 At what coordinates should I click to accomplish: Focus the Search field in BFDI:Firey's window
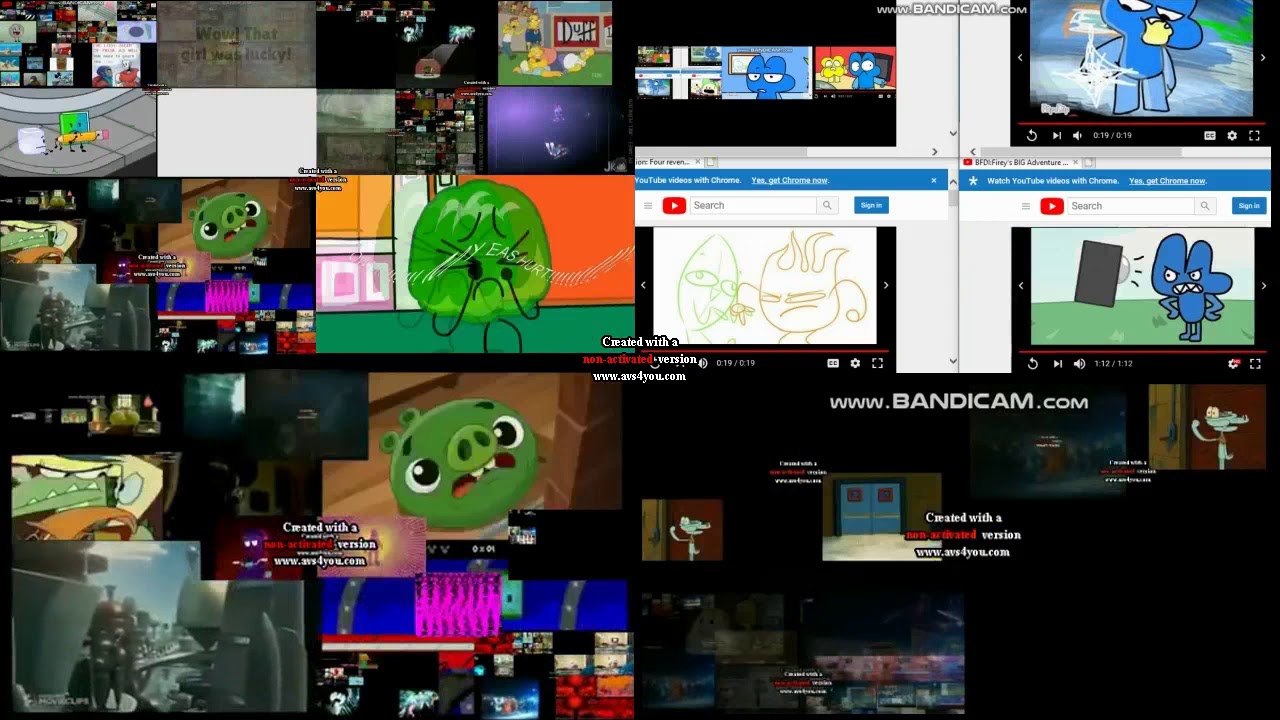point(1130,206)
